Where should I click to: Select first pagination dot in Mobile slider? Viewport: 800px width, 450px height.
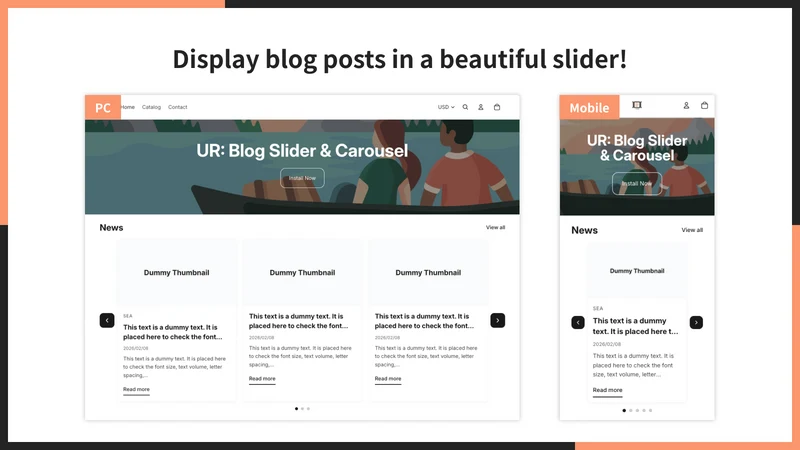[624, 410]
